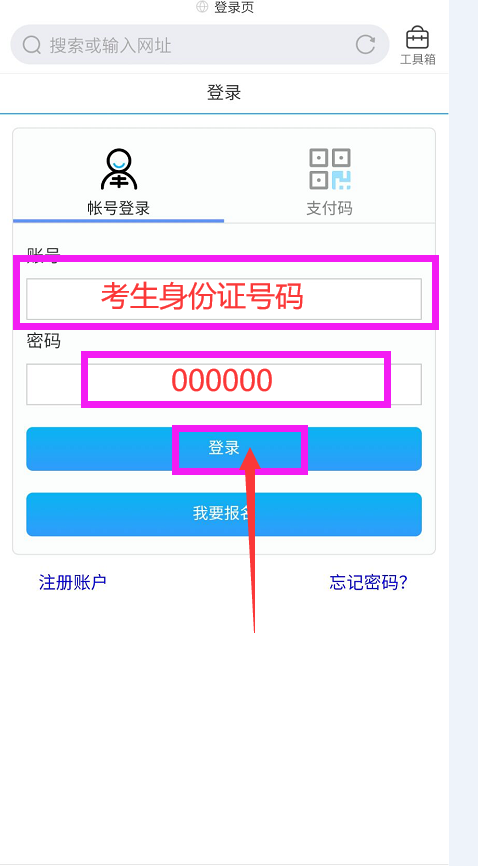Viewport: 478px width, 866px height.
Task: Select the person-shaped account login icon
Action: click(x=119, y=169)
